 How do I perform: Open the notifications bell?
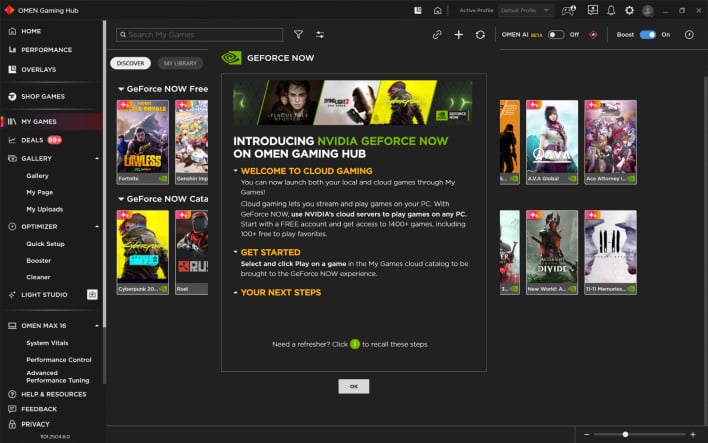611,10
